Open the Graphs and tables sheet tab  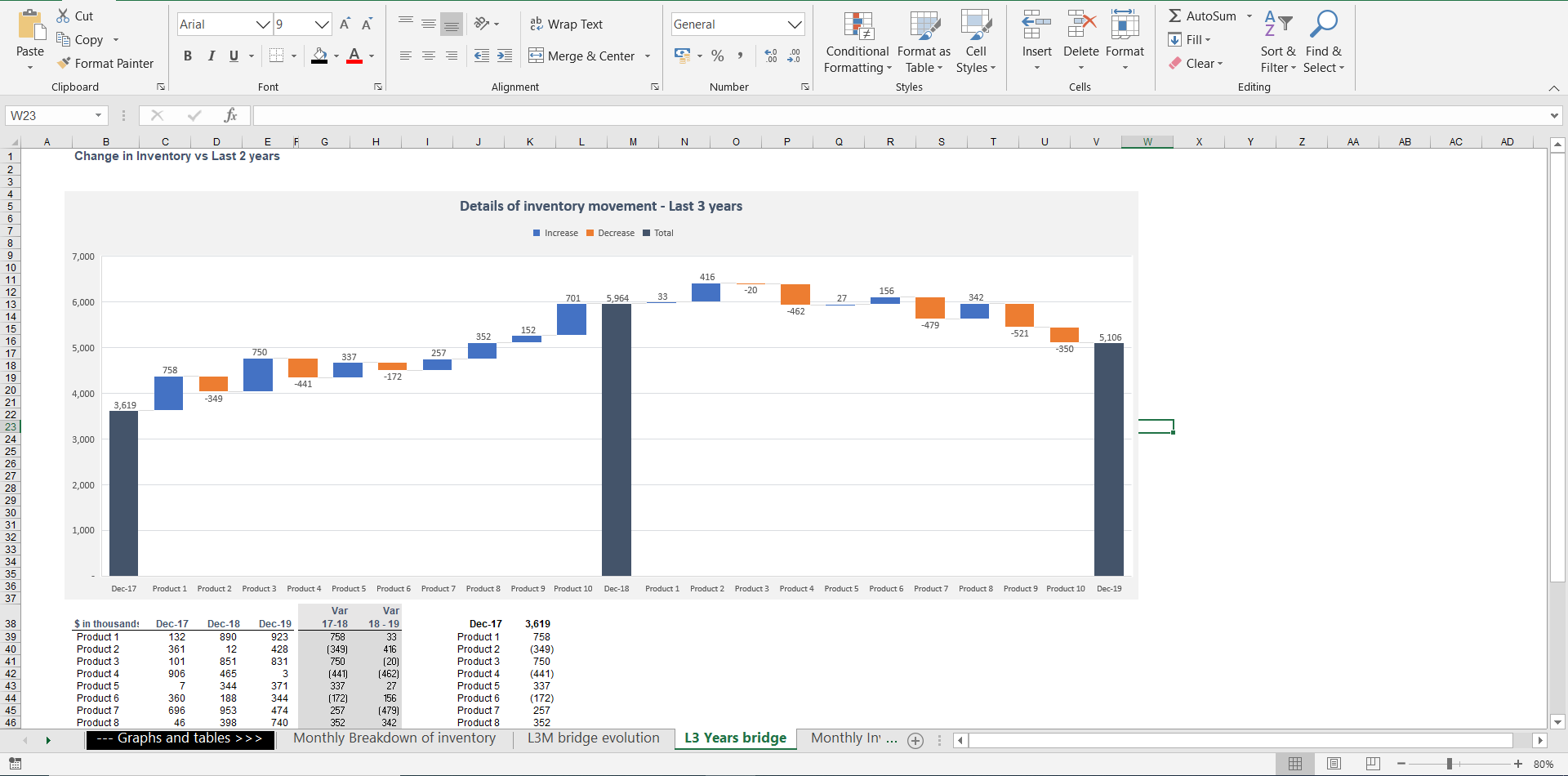point(180,738)
